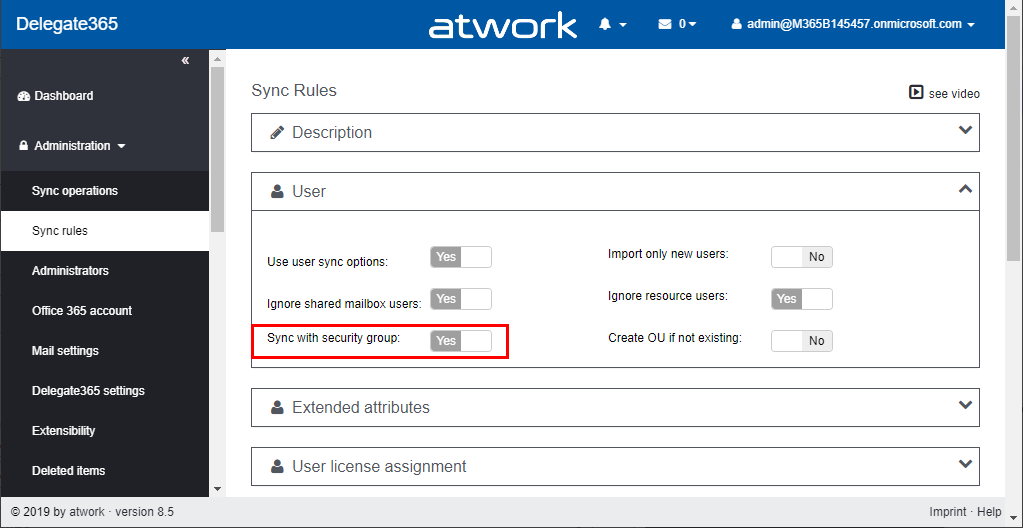Click the admin email address text
This screenshot has height=528, width=1023.
pos(855,24)
